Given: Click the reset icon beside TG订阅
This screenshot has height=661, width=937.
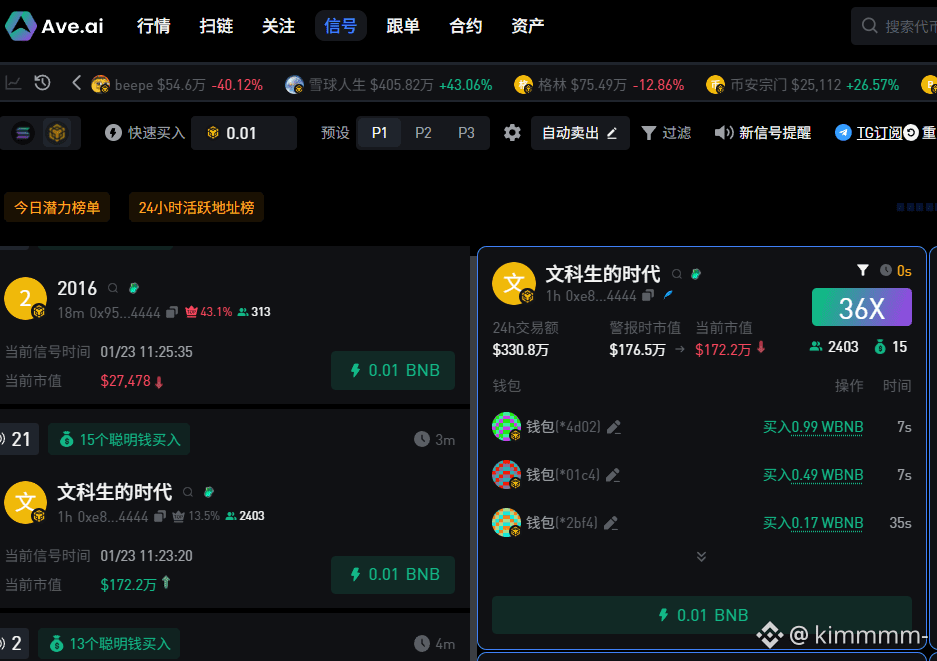Looking at the screenshot, I should 911,133.
